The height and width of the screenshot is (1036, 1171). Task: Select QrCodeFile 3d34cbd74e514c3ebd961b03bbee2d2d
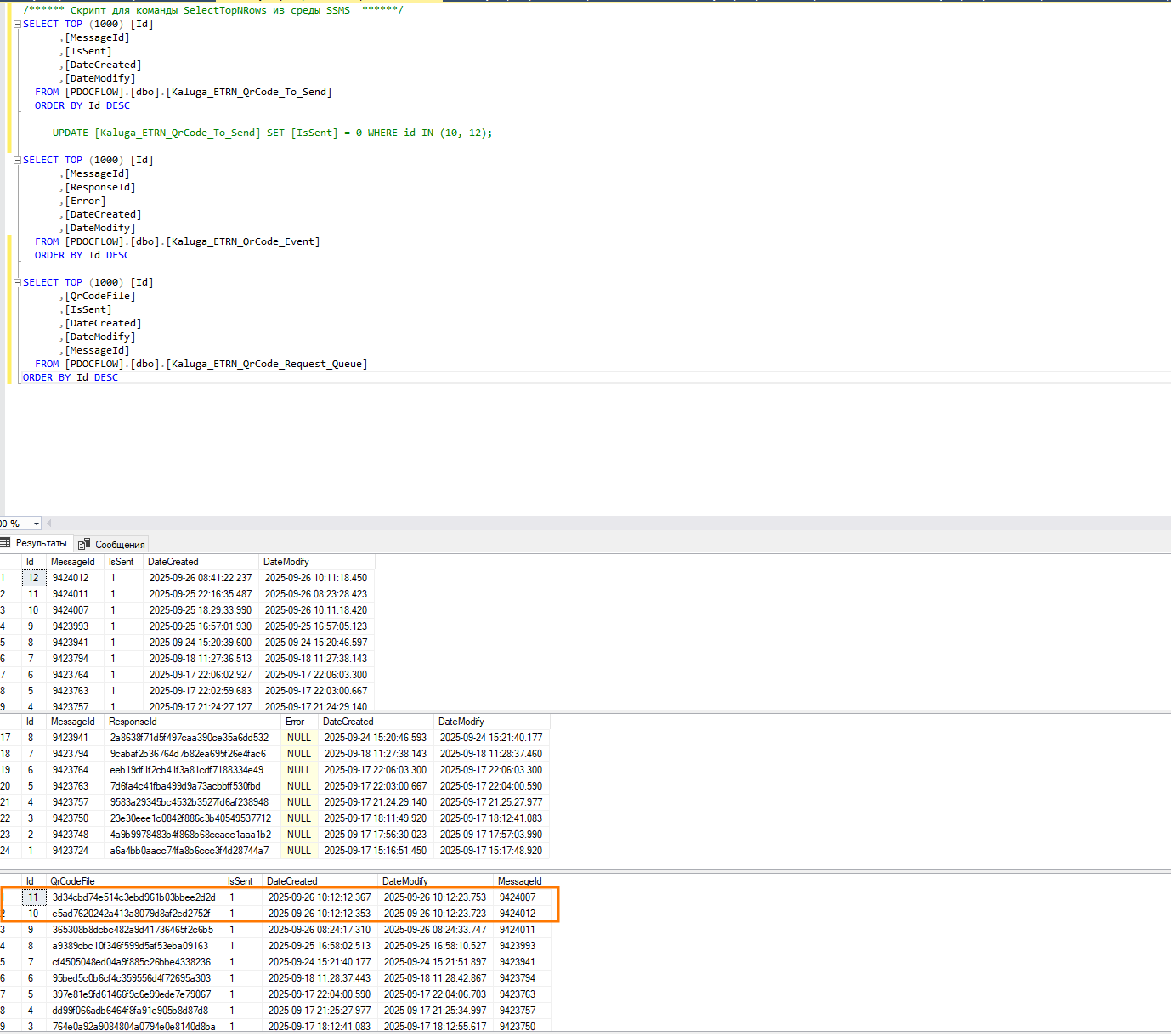click(134, 897)
